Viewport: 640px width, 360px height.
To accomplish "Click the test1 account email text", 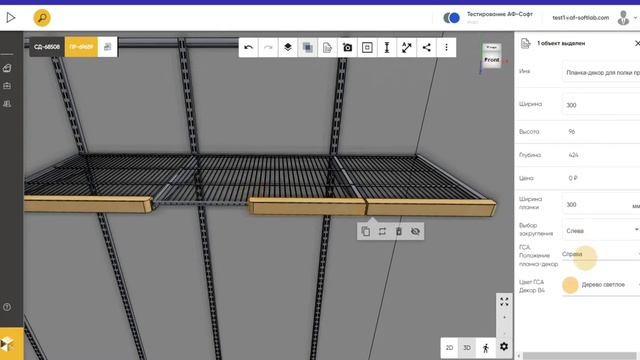I will click(x=580, y=18).
